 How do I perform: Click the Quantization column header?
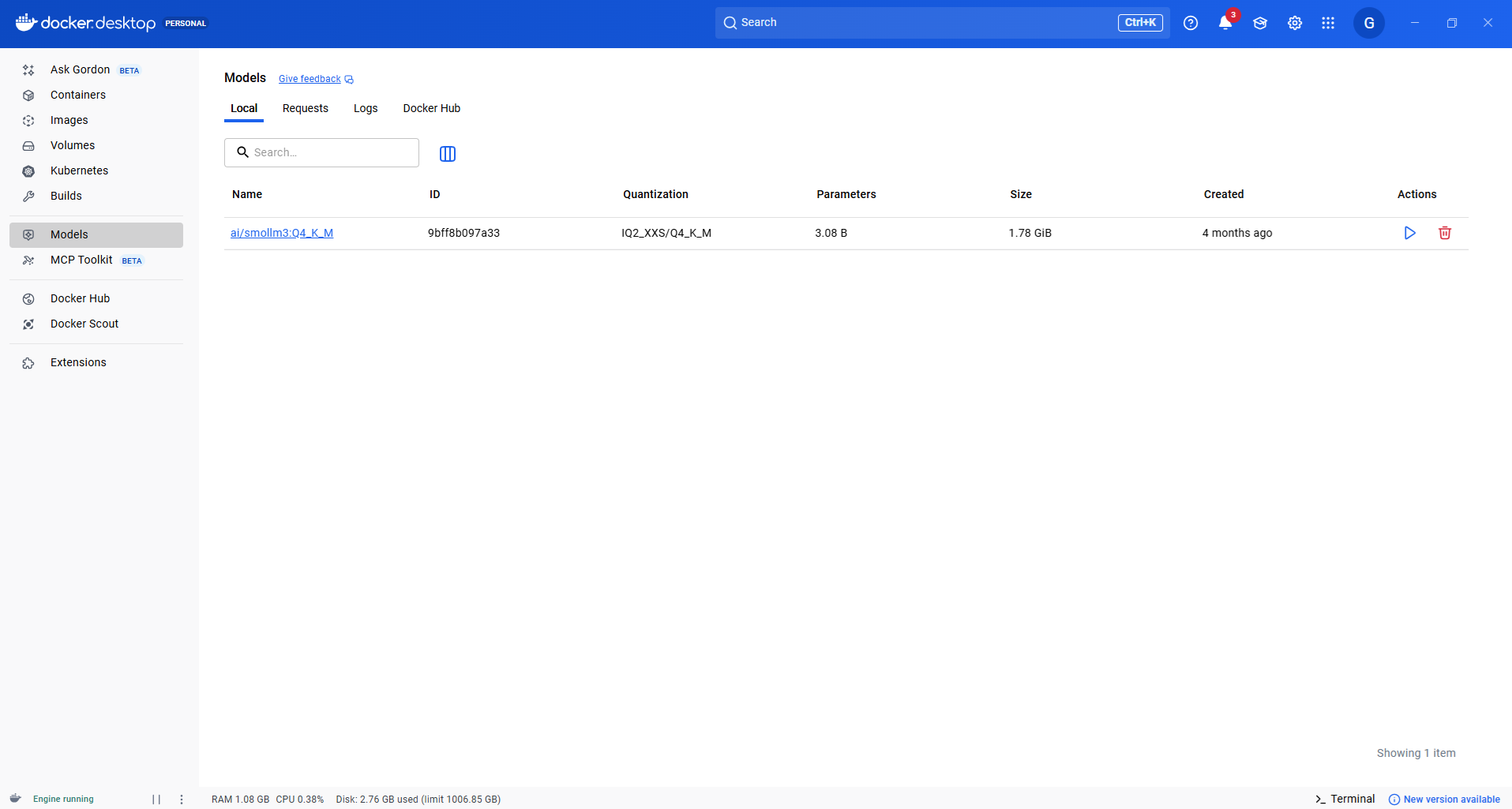pyautogui.click(x=655, y=194)
